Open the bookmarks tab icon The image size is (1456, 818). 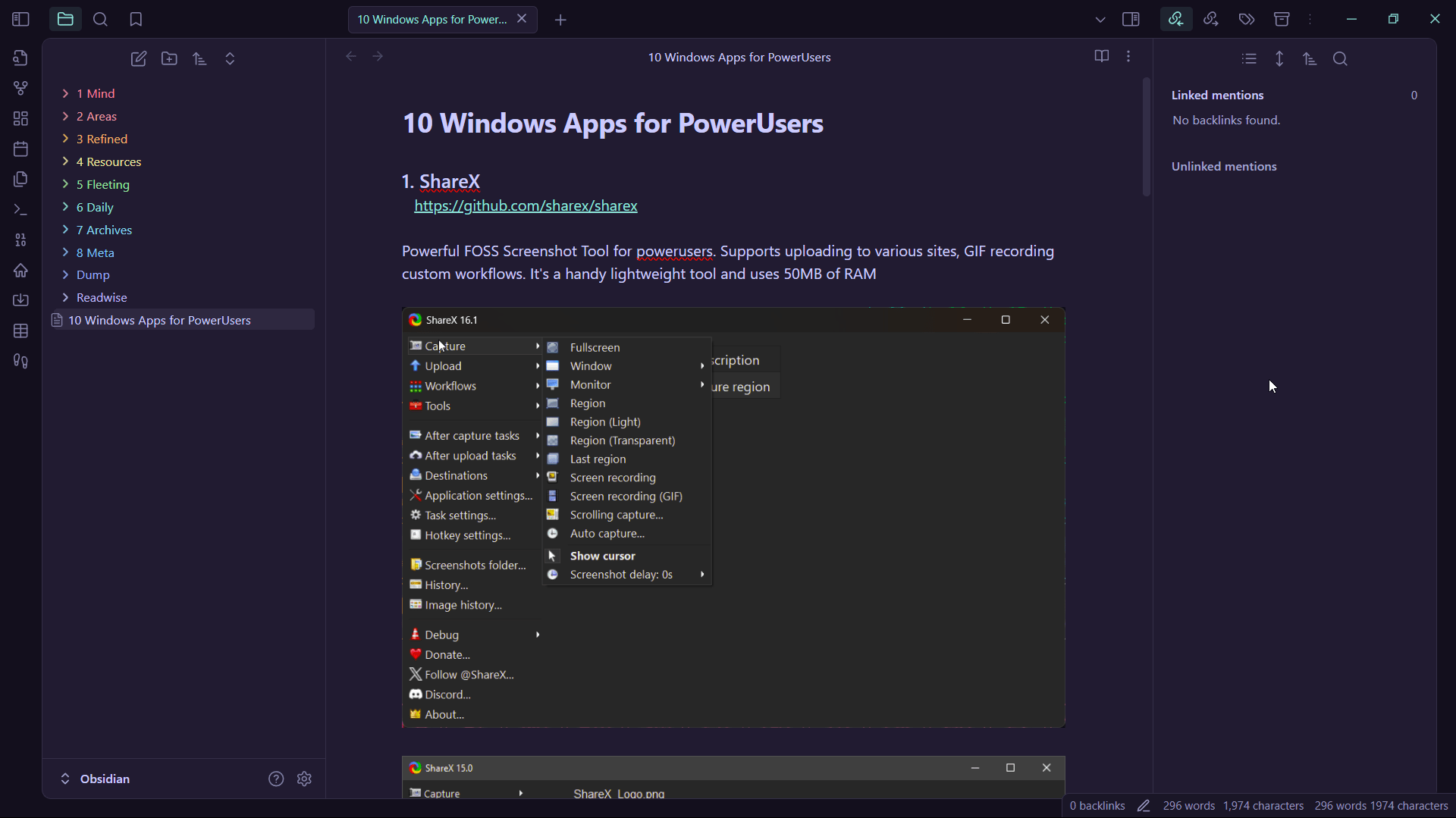point(136,19)
